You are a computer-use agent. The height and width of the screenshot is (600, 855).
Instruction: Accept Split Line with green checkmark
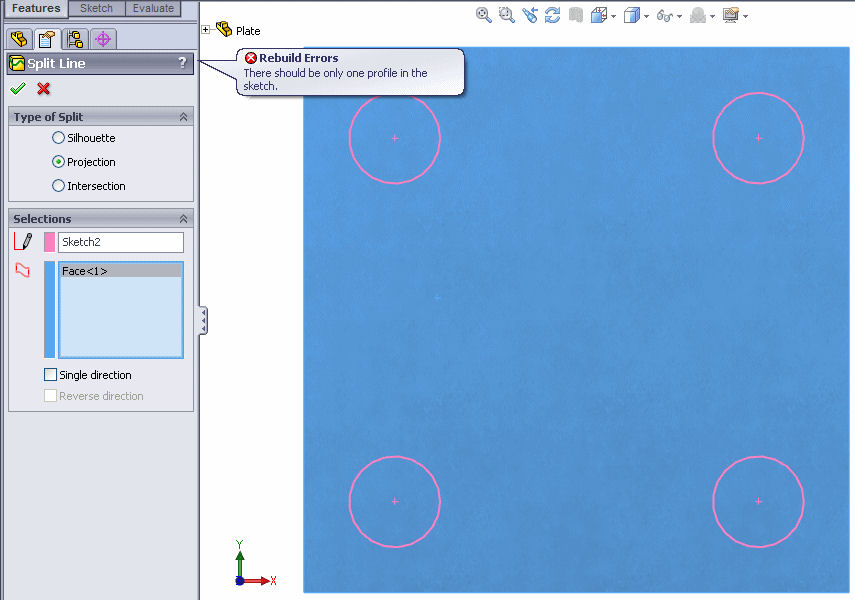tap(18, 88)
